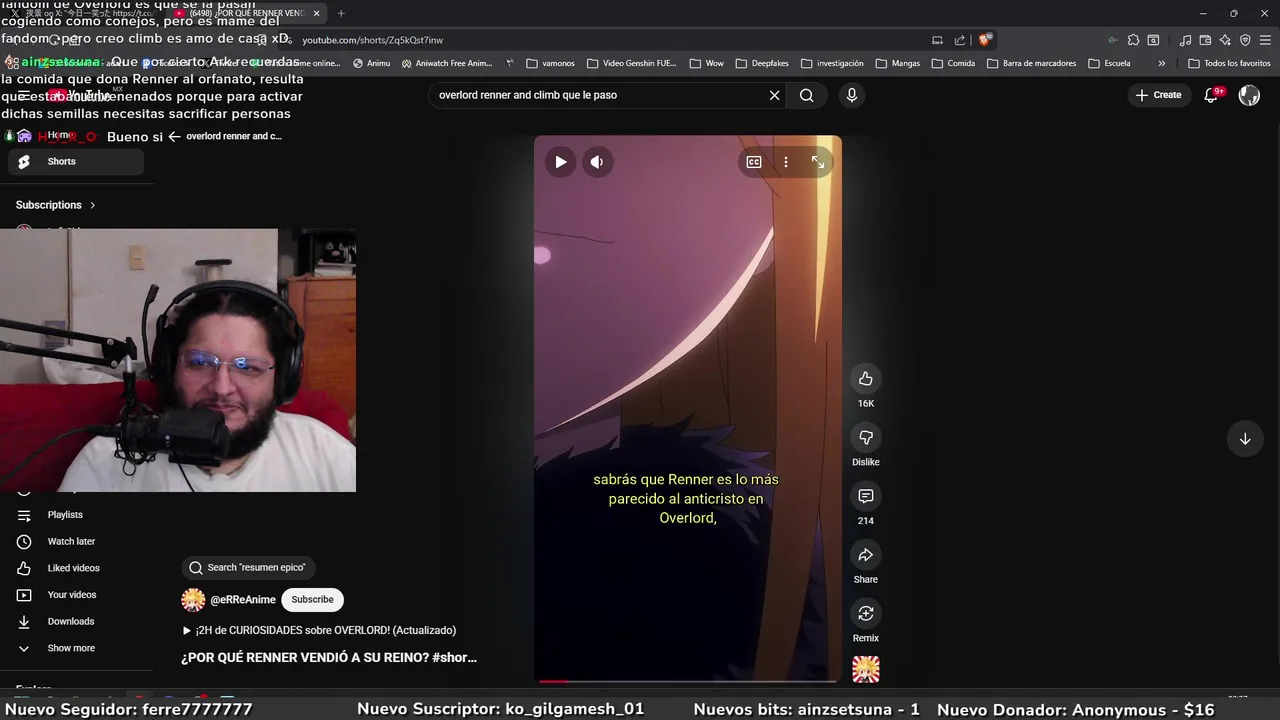This screenshot has width=1280, height=720.
Task: Play the paused Shorts video
Action: click(560, 162)
